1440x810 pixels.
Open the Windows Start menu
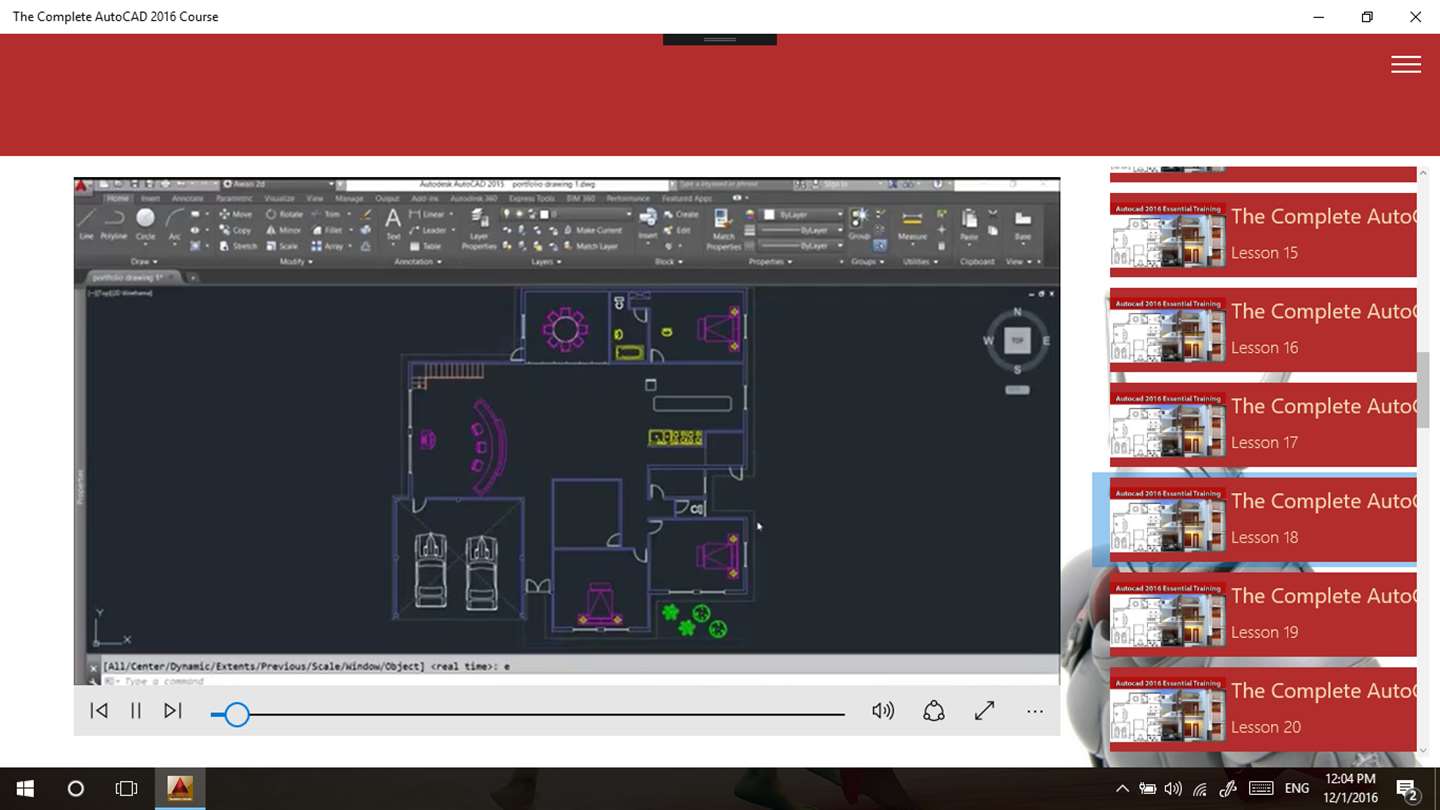25,789
